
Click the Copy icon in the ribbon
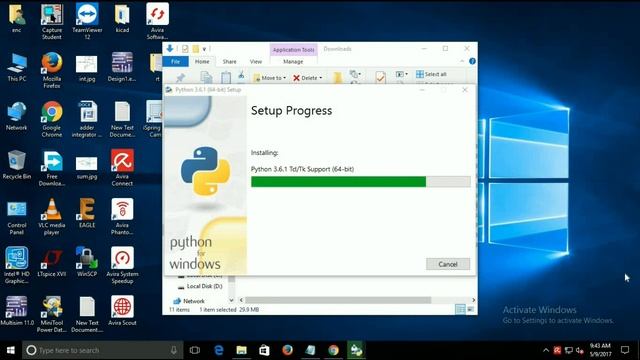click(207, 77)
